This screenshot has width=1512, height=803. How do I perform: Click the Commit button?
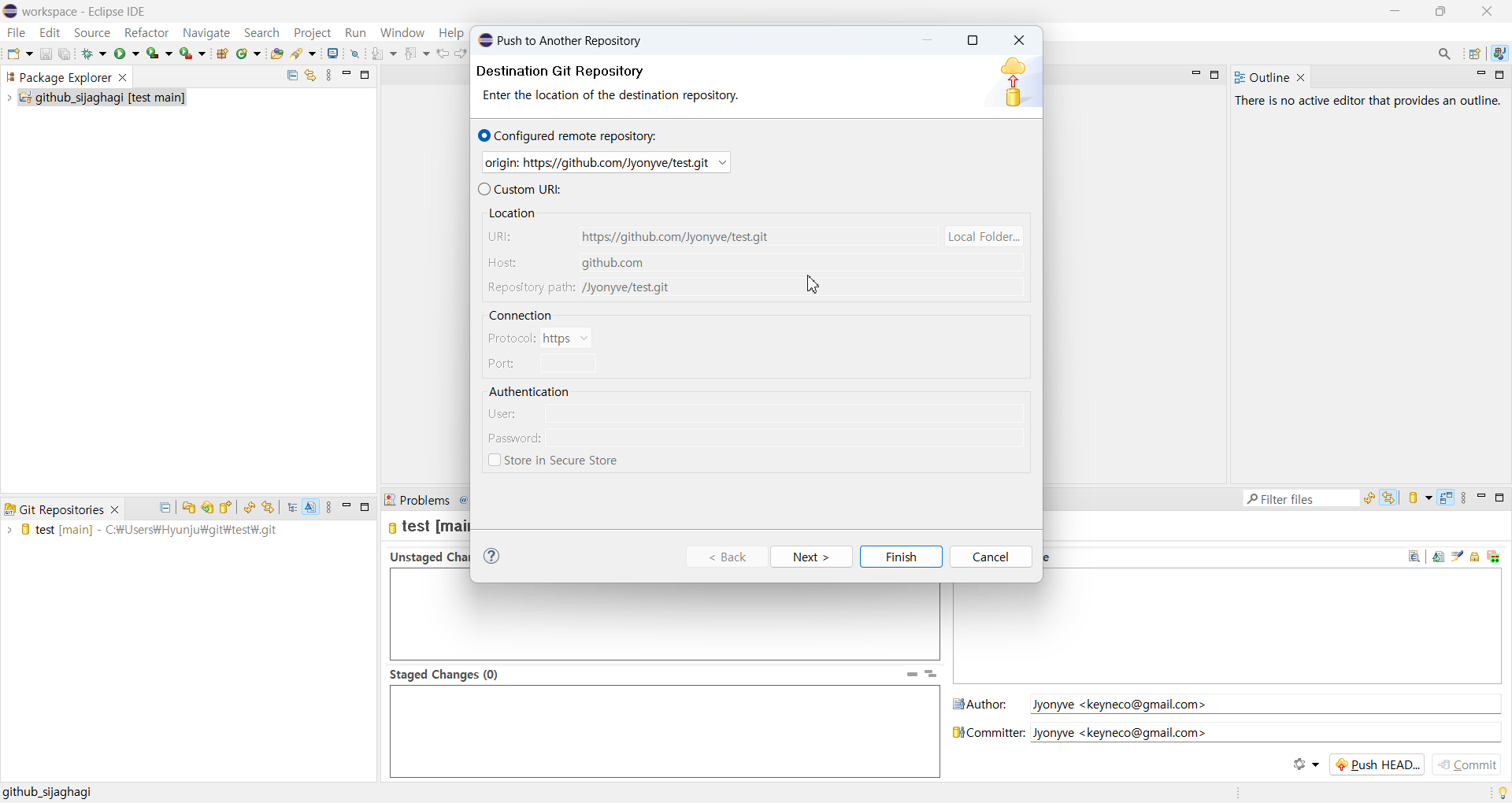pyautogui.click(x=1468, y=765)
